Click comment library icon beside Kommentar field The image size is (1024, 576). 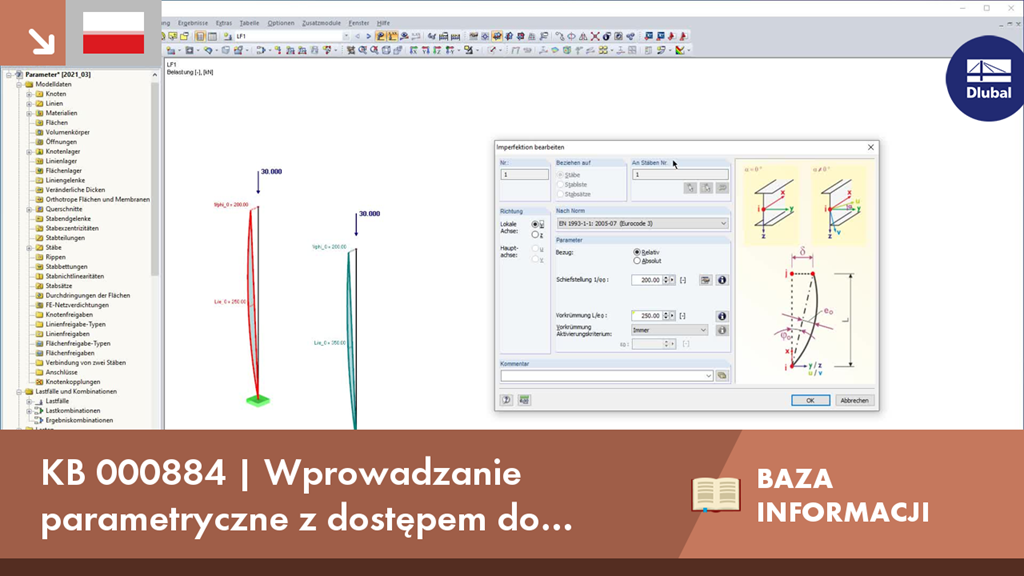coord(722,376)
